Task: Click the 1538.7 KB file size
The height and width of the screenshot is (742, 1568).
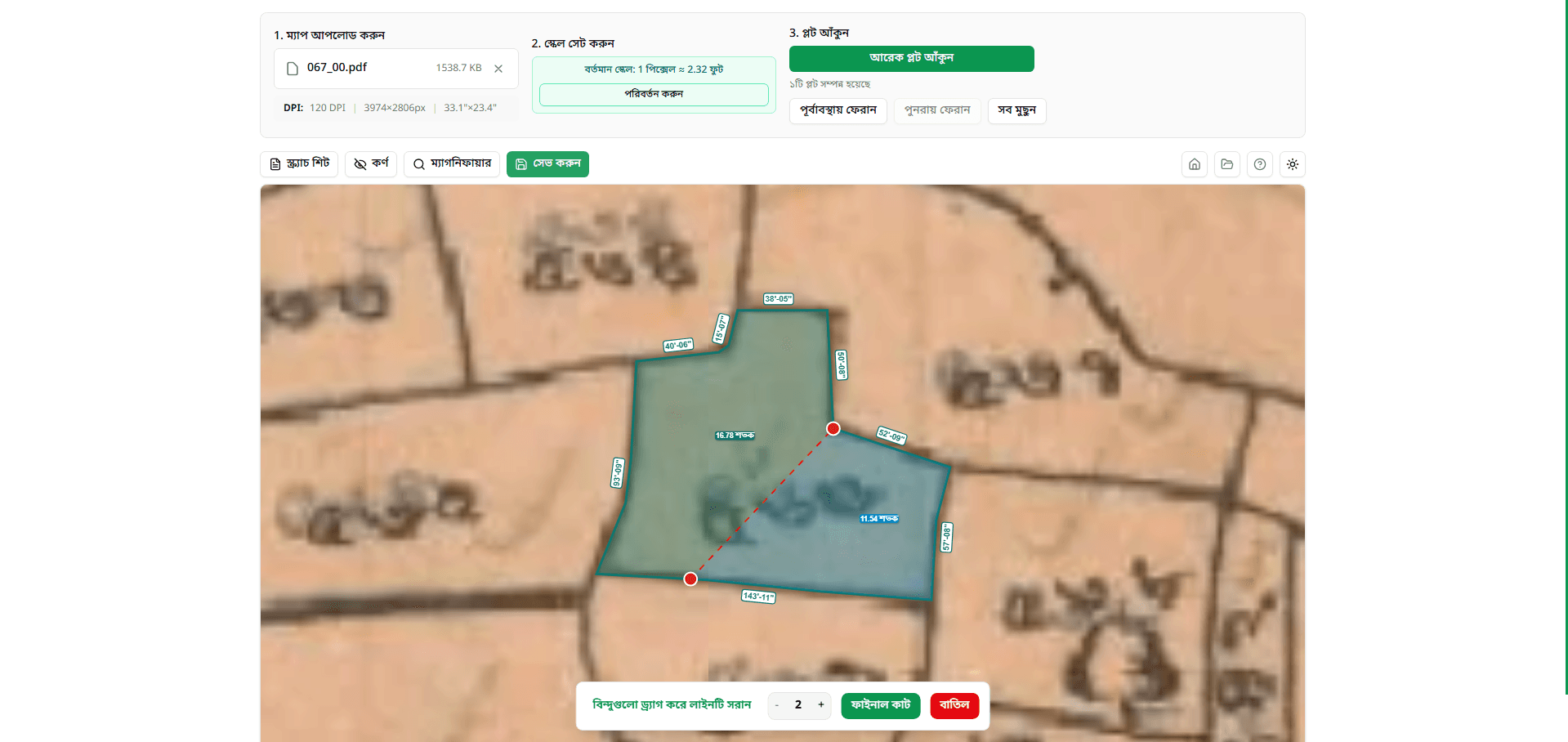Action: 458,68
